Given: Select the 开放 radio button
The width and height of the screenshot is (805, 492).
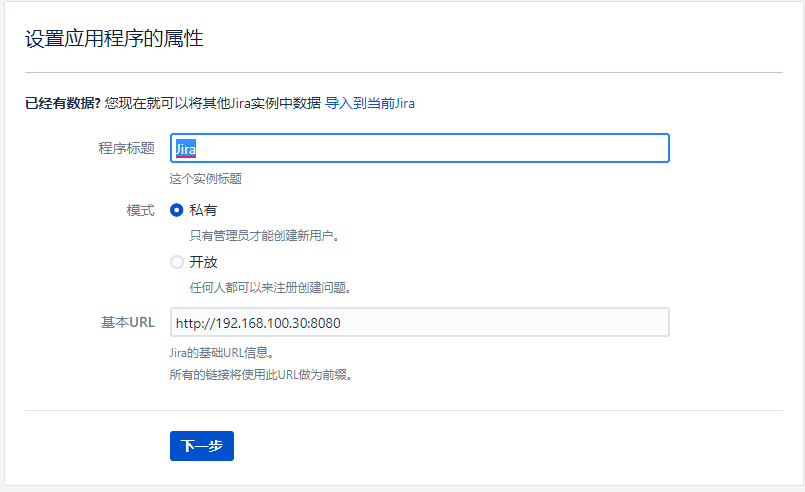Looking at the screenshot, I should (x=177, y=262).
